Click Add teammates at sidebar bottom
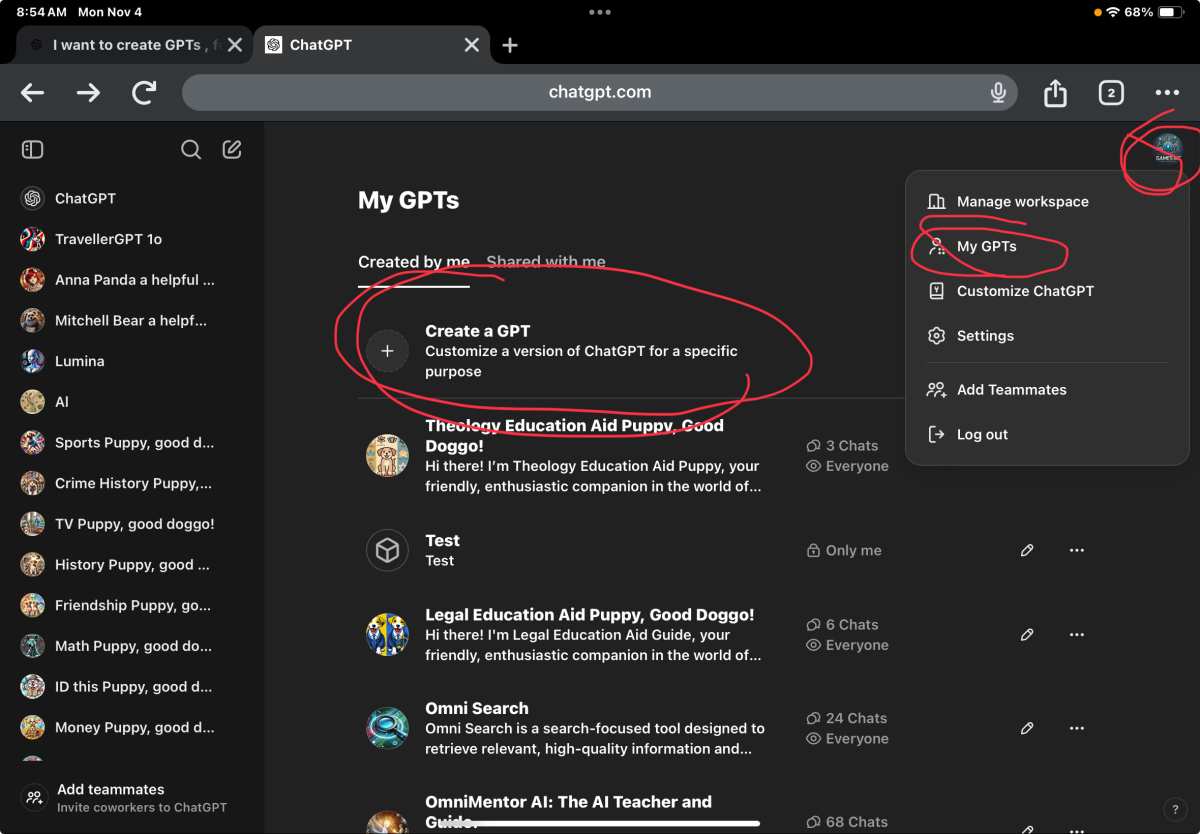 pyautogui.click(x=133, y=797)
